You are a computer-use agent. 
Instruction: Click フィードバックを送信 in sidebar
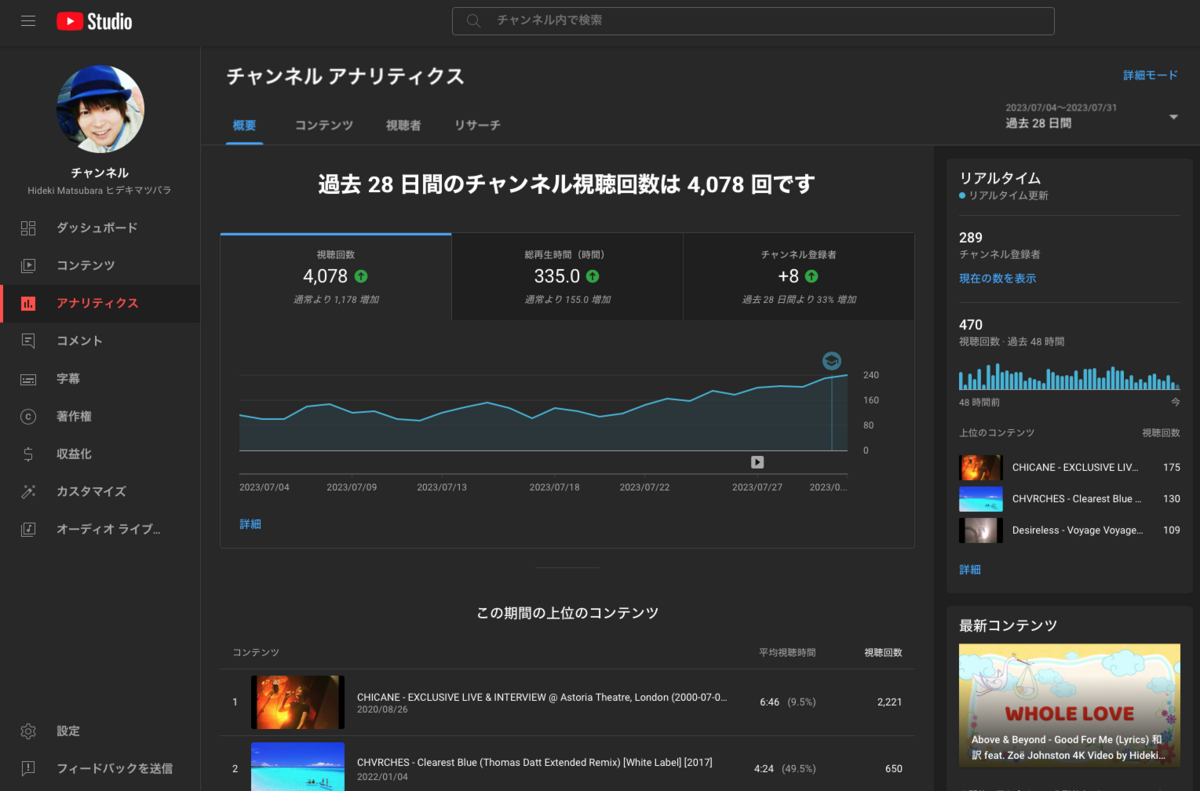[100, 768]
